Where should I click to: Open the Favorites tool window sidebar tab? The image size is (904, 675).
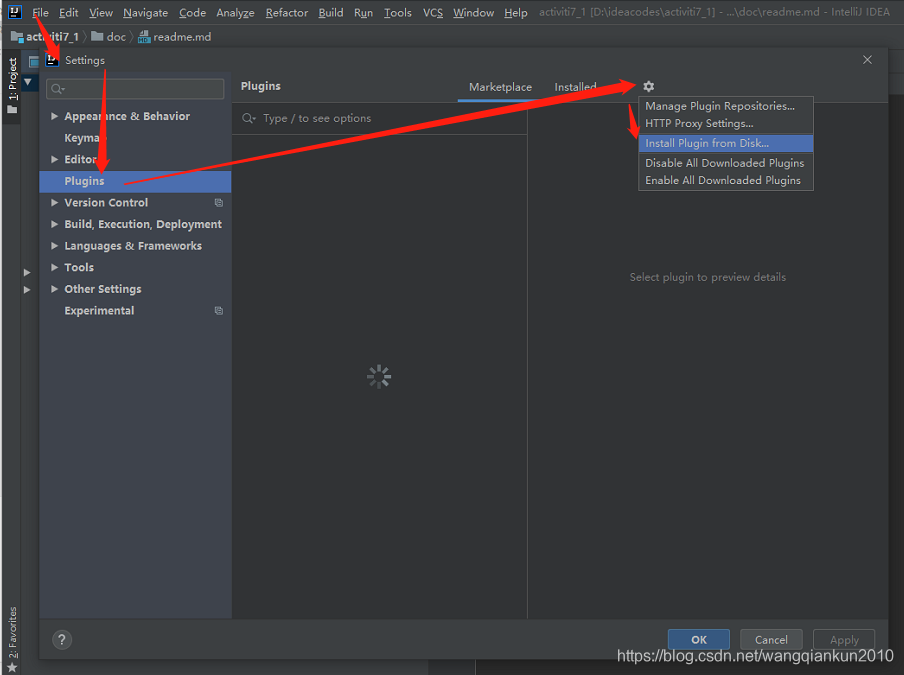[13, 639]
